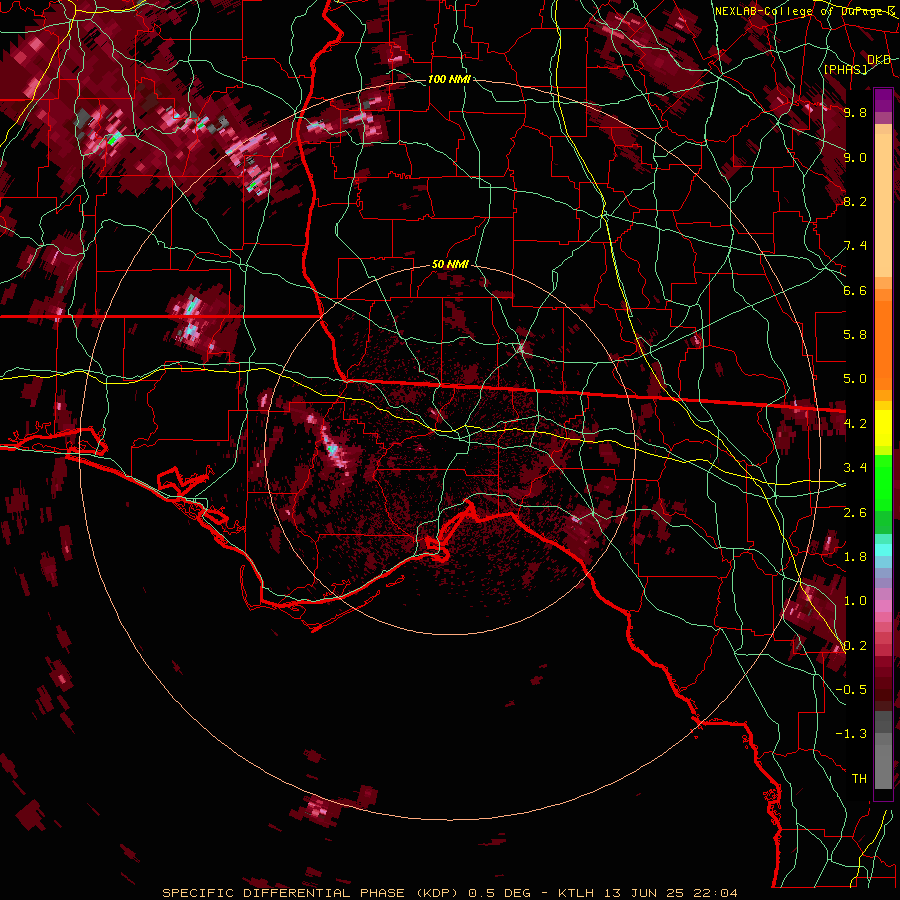Click the 0.2 value on color scale
Screen dimensions: 900x900
855,646
